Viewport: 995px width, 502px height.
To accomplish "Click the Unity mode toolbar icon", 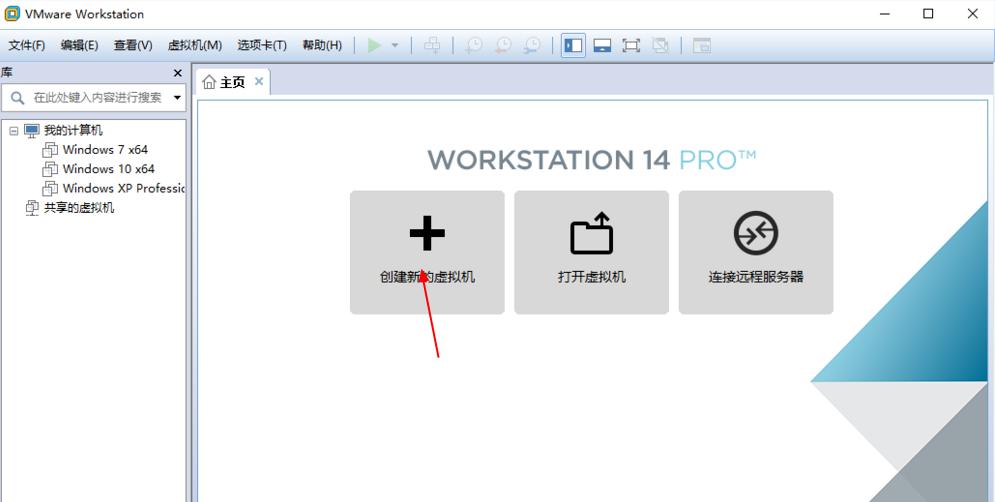I will 661,45.
